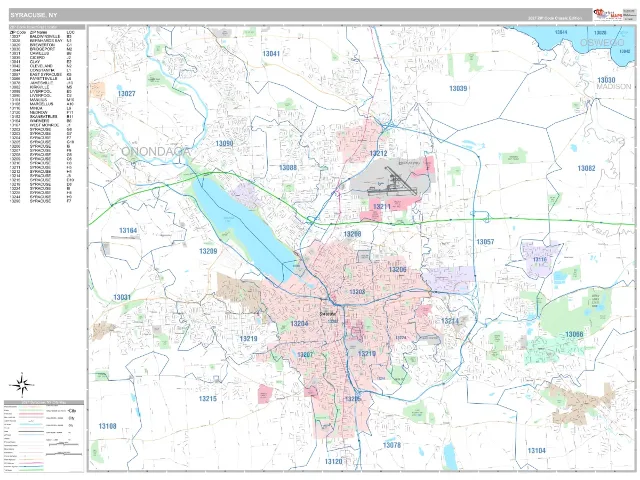Click ZIP code 13205 on the map
This screenshot has width=640, height=480.
click(x=353, y=399)
